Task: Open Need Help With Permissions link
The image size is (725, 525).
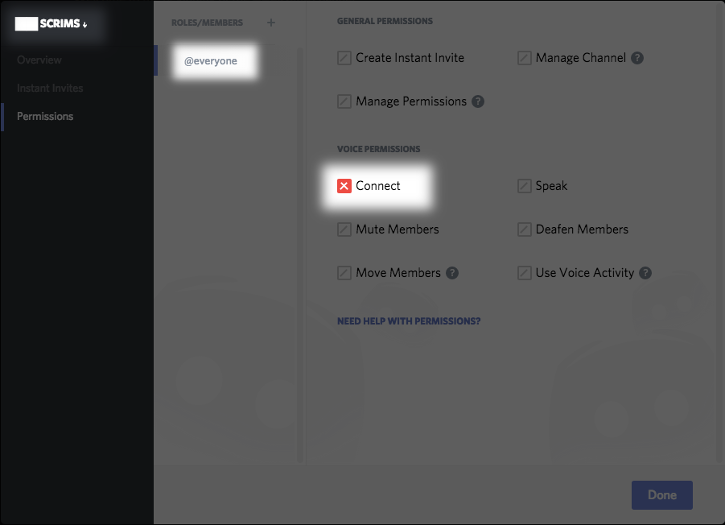Action: pyautogui.click(x=409, y=321)
